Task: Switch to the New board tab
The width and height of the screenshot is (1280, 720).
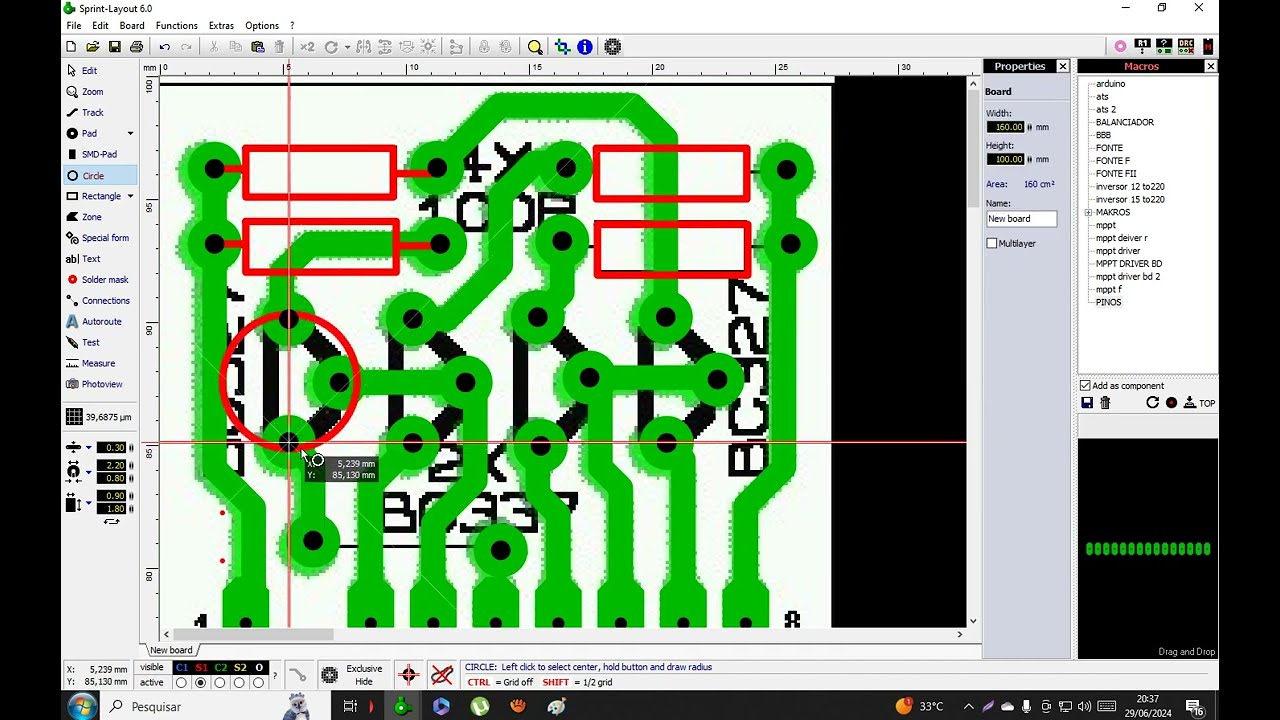Action: click(x=171, y=650)
